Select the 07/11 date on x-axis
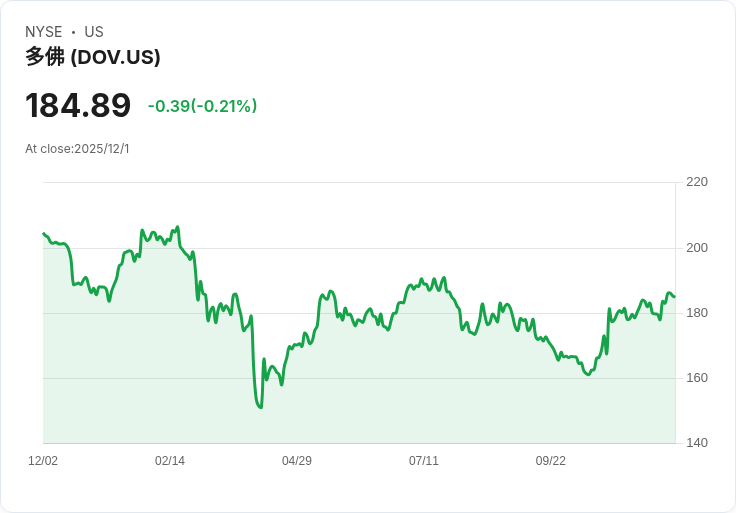 (424, 461)
